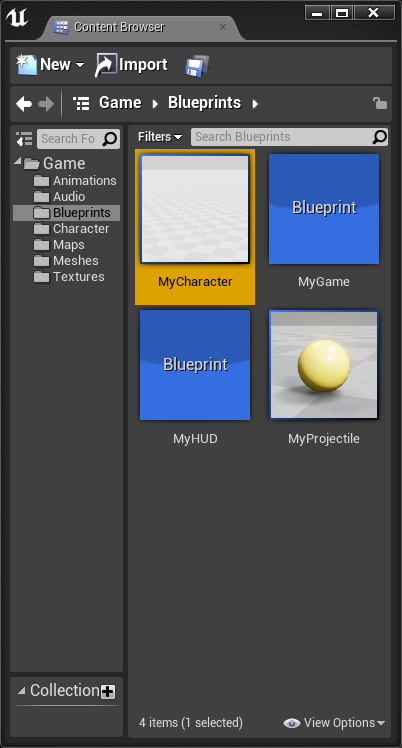Screen dimensions: 402x748
Task: Click the forward navigation arrow icon
Action: point(46,104)
